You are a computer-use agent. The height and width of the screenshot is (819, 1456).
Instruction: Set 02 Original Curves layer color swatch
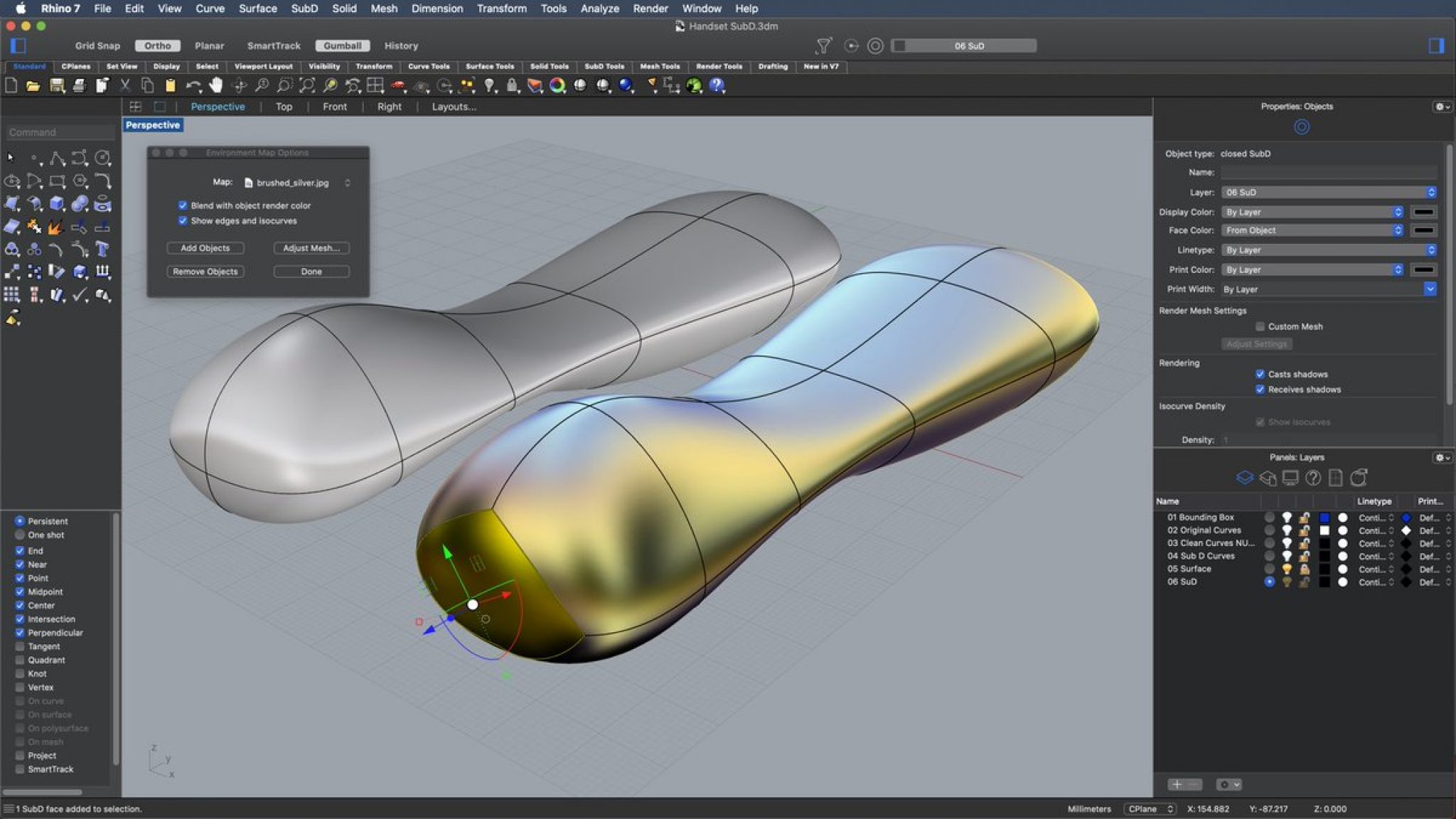tap(1324, 530)
